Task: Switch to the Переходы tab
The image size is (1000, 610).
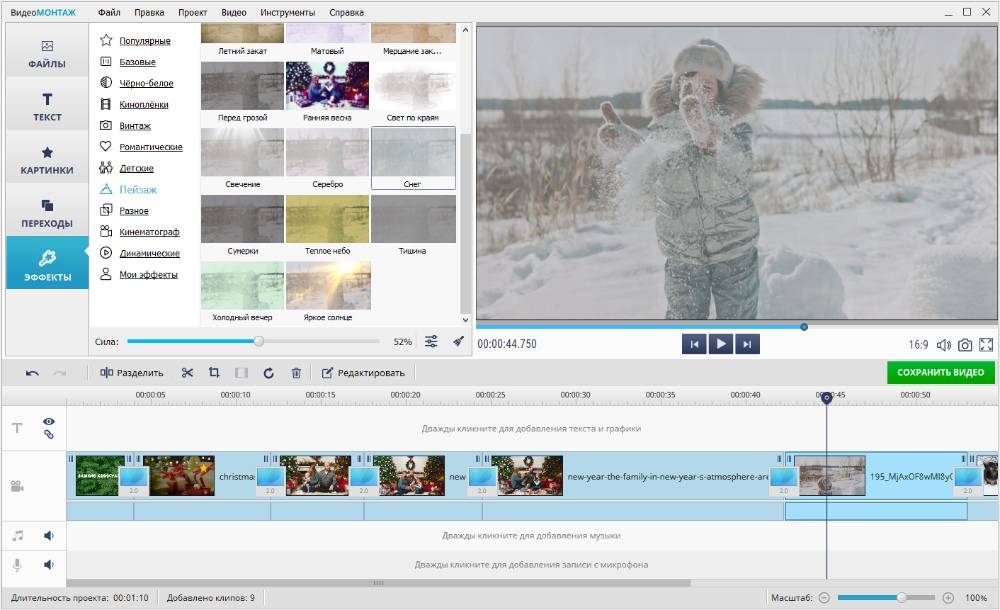Action: [x=46, y=212]
